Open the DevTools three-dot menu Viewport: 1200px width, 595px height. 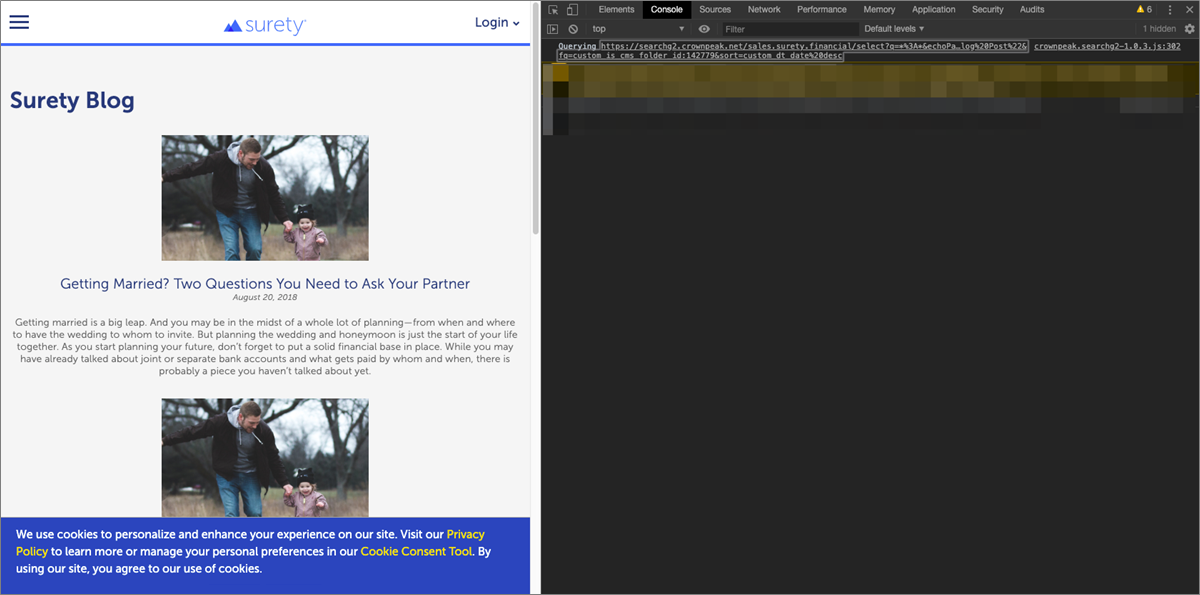1170,9
